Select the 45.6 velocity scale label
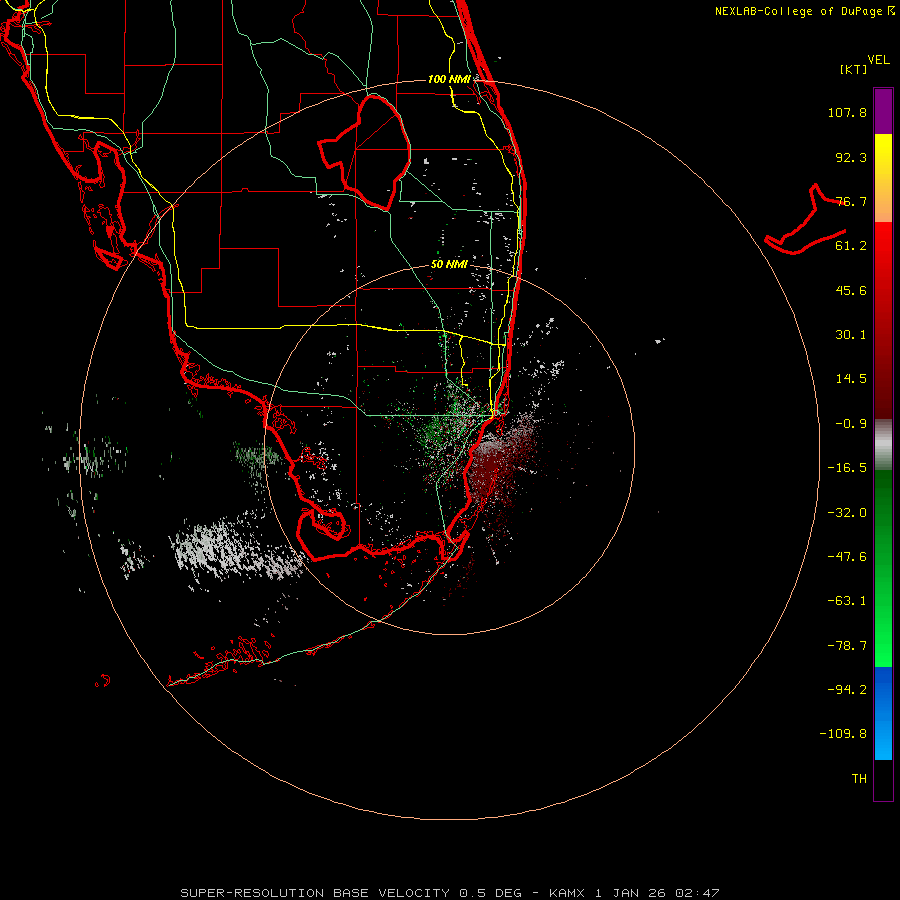This screenshot has width=900, height=900. tap(851, 290)
